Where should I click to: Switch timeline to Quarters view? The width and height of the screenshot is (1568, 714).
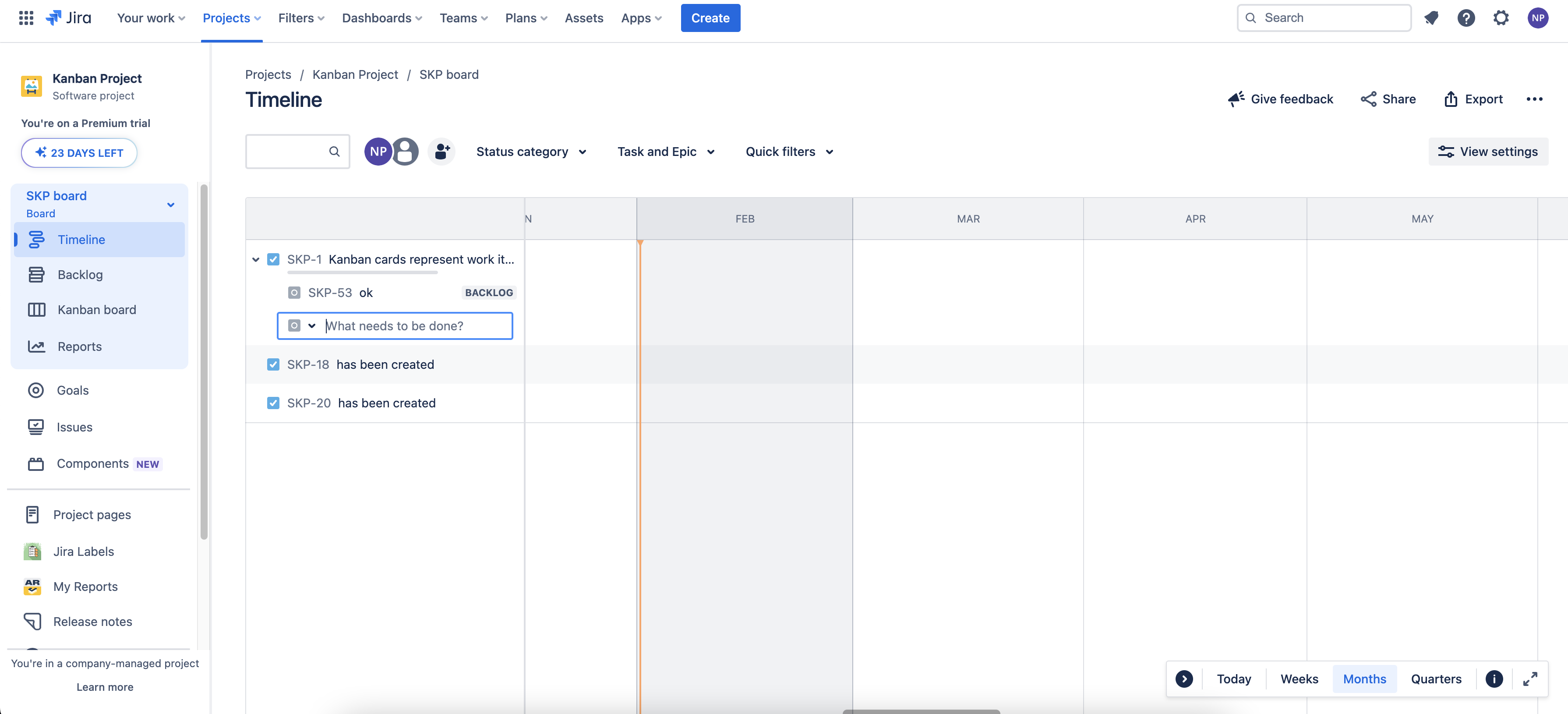click(1436, 679)
